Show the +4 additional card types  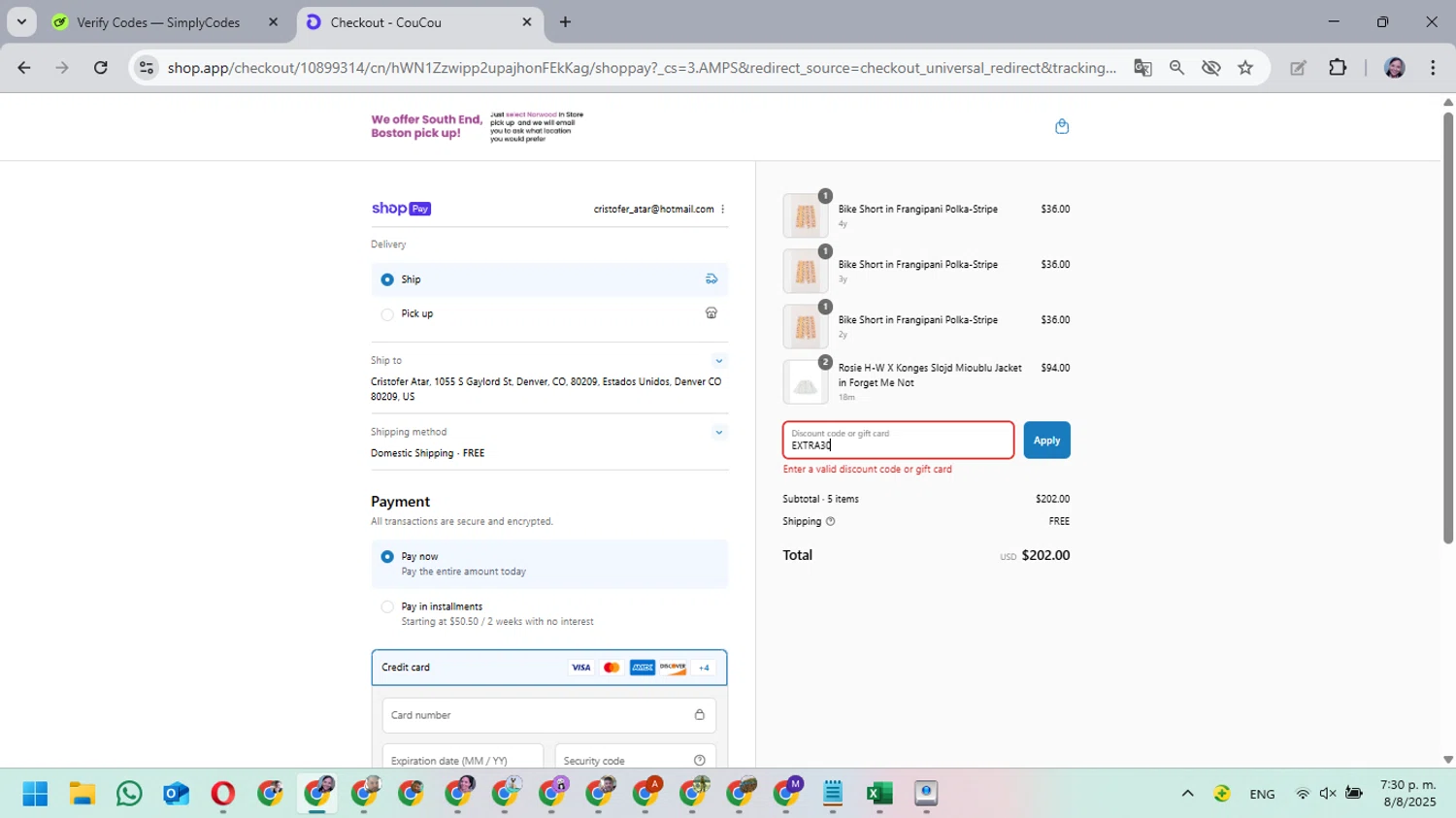point(704,668)
